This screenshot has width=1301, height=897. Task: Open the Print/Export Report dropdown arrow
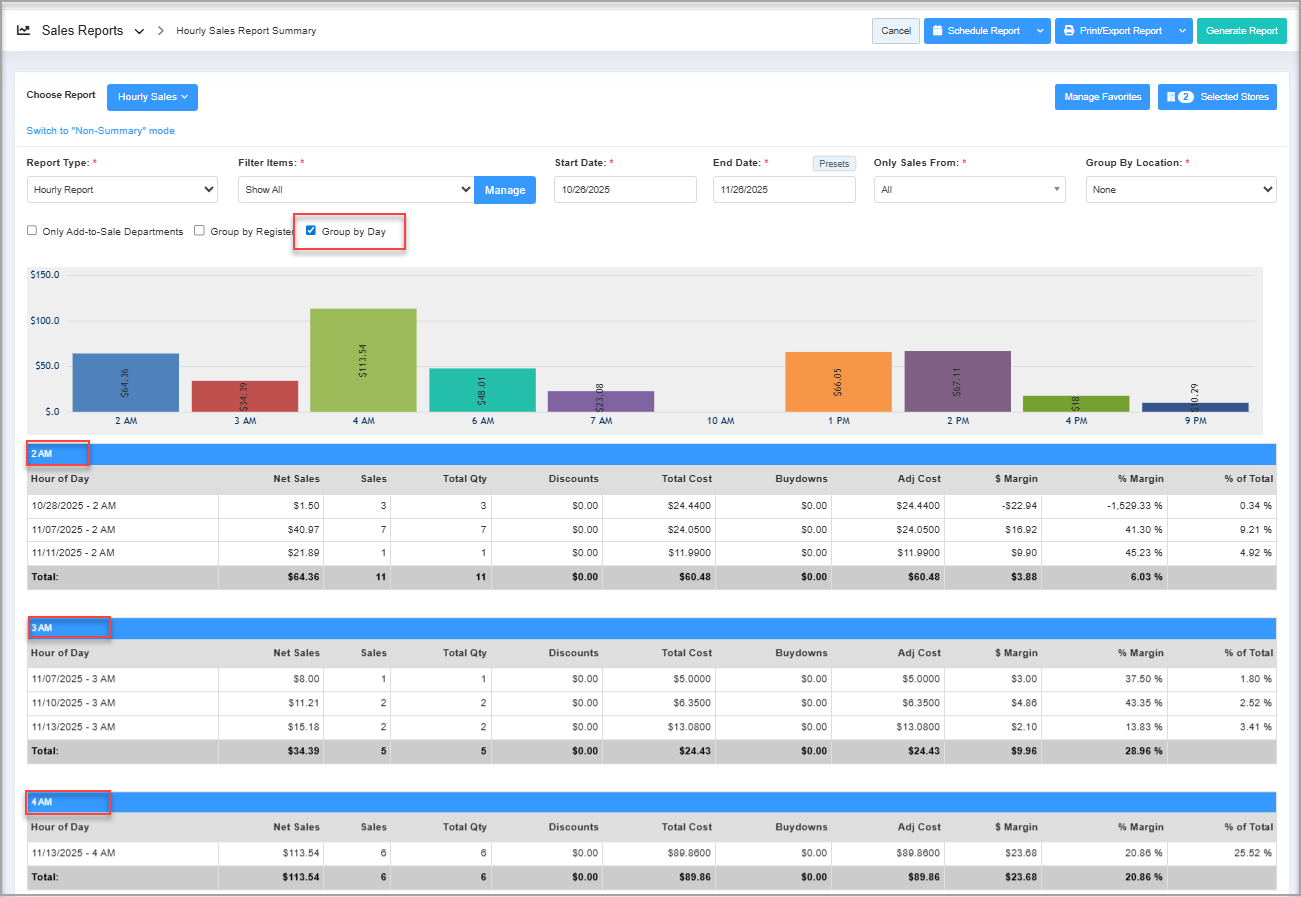pyautogui.click(x=1182, y=31)
